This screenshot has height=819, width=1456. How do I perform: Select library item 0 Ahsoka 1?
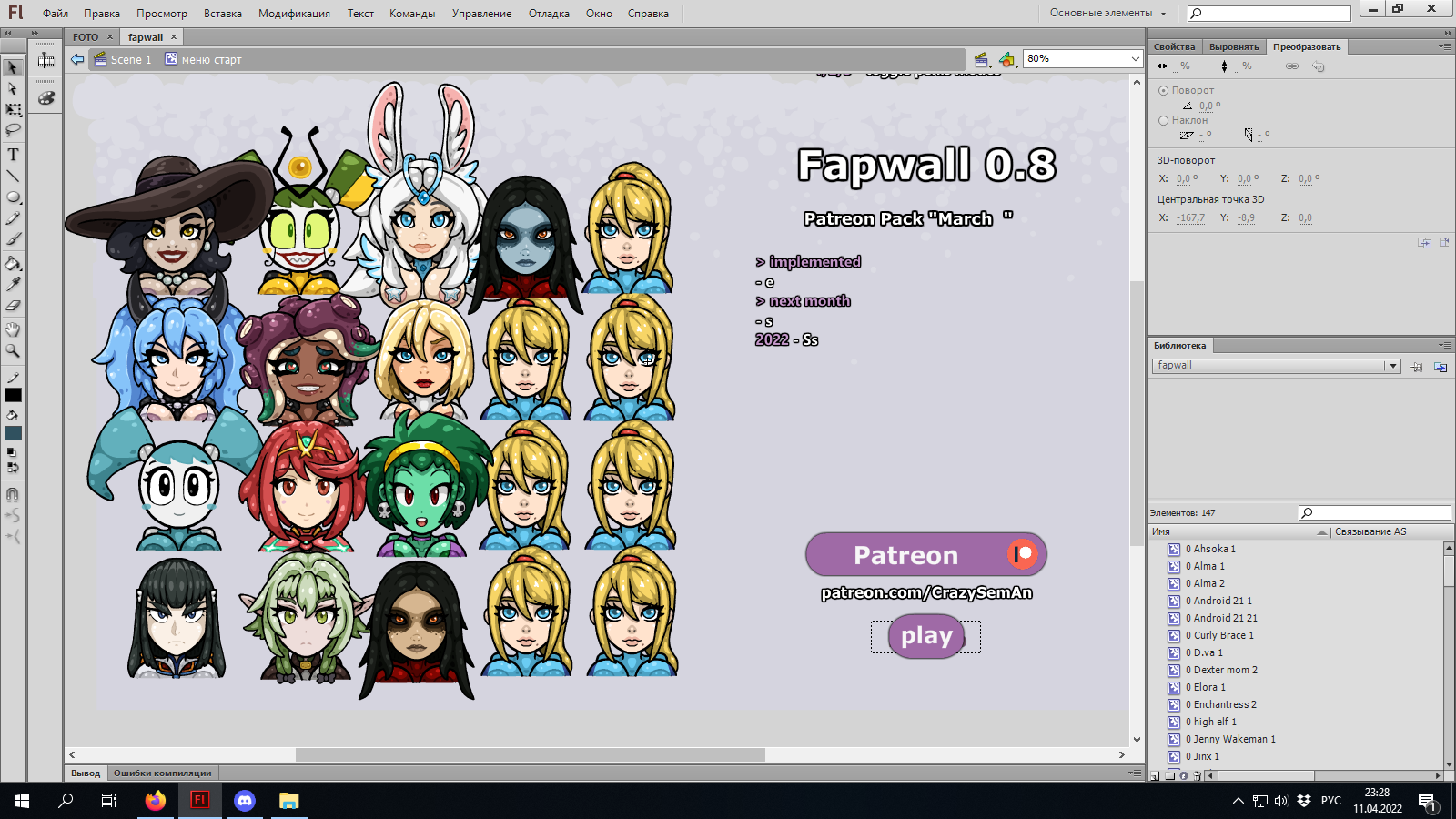[x=1210, y=550]
